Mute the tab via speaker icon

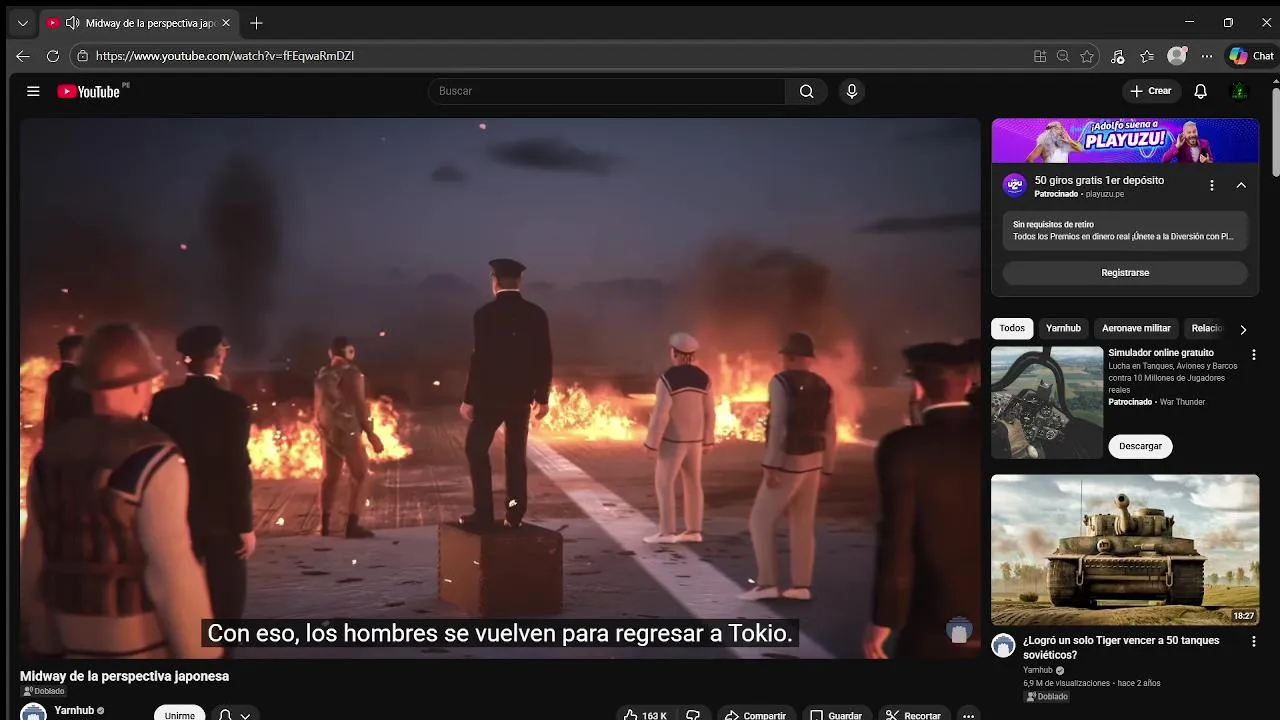72,23
